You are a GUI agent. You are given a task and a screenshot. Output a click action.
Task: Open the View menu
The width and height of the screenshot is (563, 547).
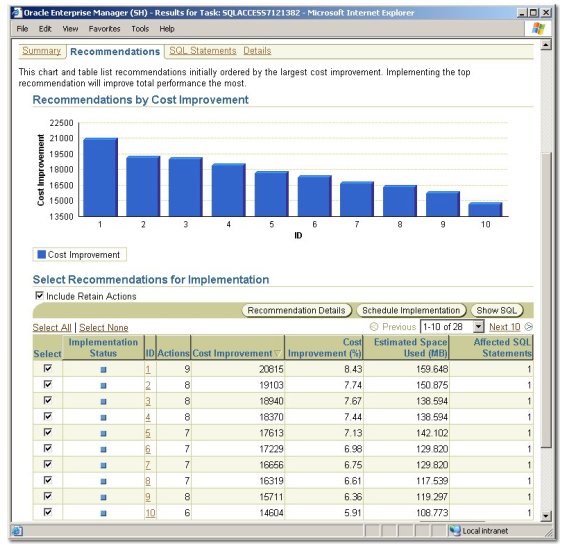point(70,29)
